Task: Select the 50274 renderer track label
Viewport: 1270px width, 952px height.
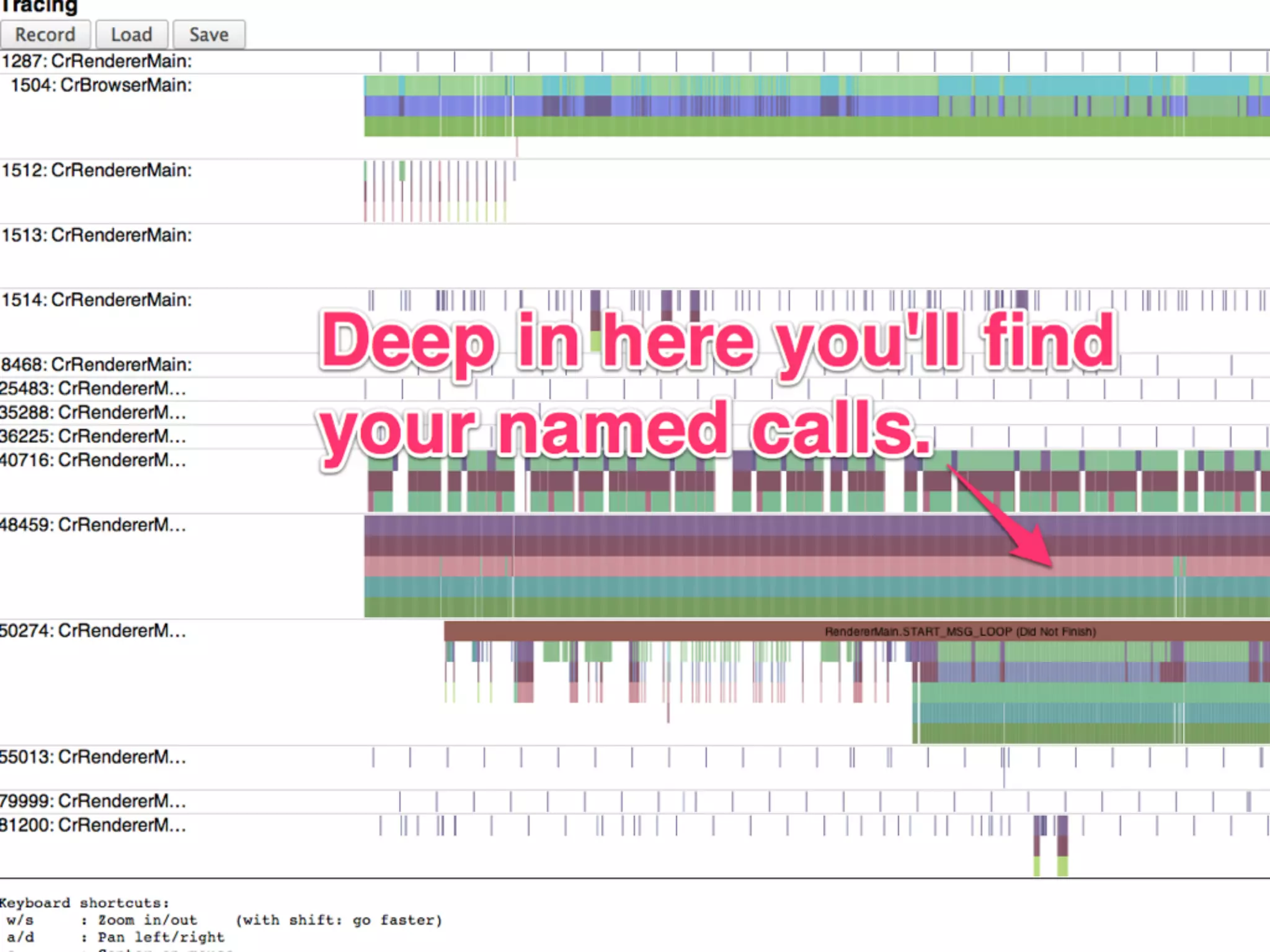Action: [93, 631]
